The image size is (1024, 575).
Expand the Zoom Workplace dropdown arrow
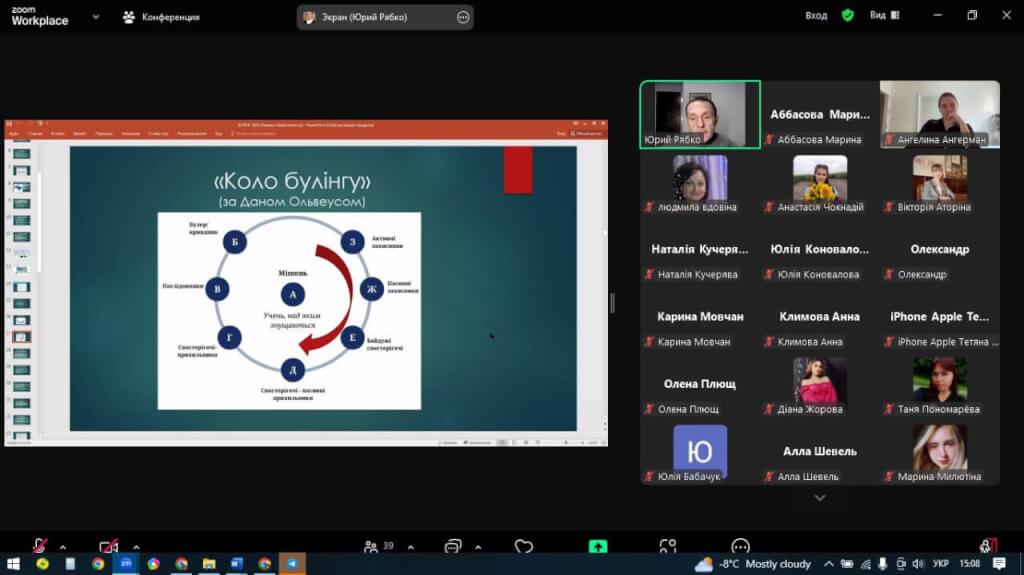tap(95, 17)
